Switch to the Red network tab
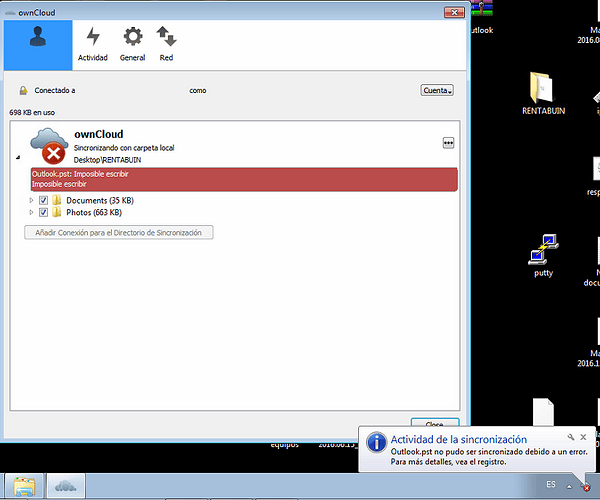 point(166,44)
